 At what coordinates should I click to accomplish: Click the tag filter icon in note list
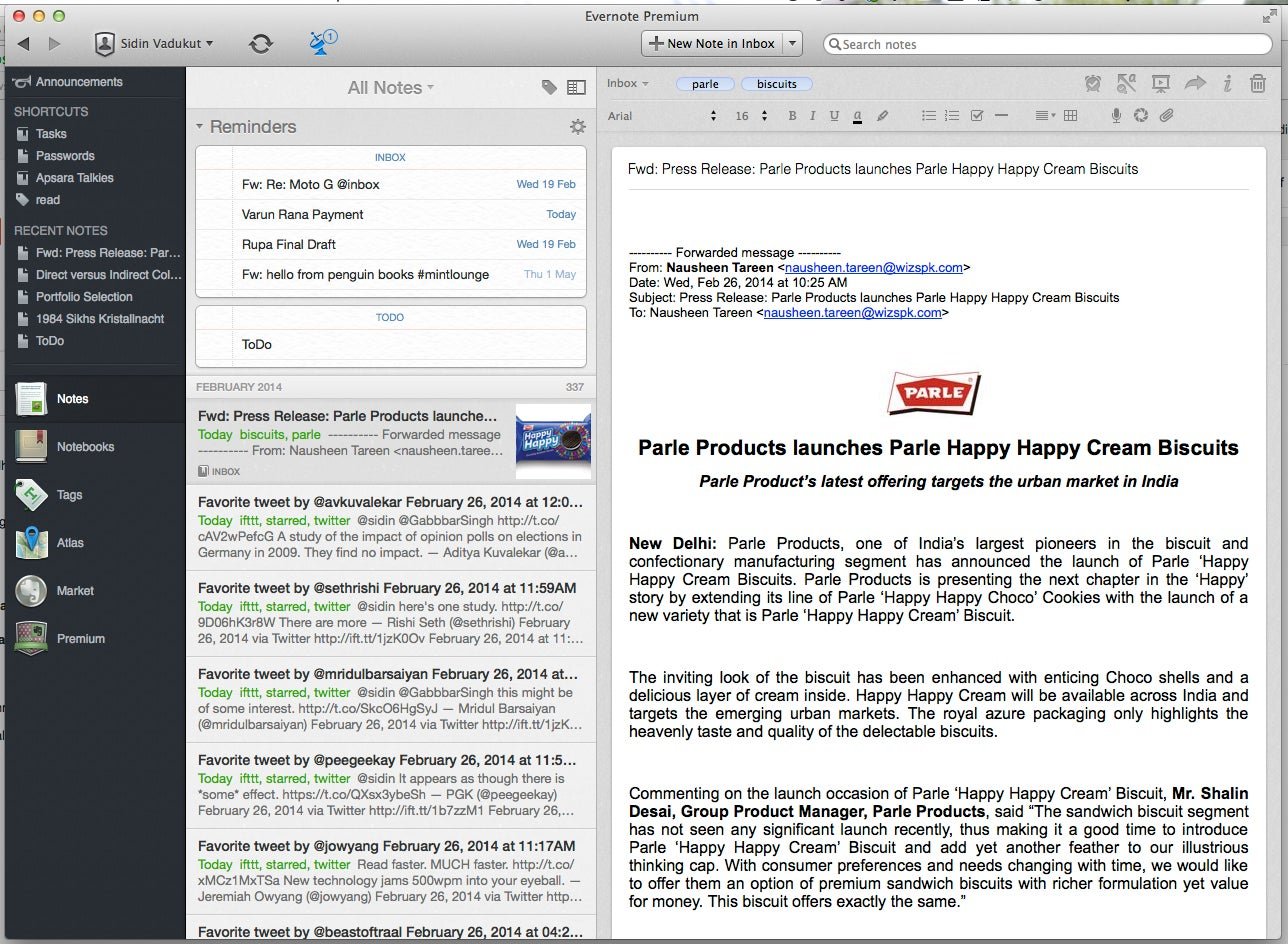click(x=549, y=87)
